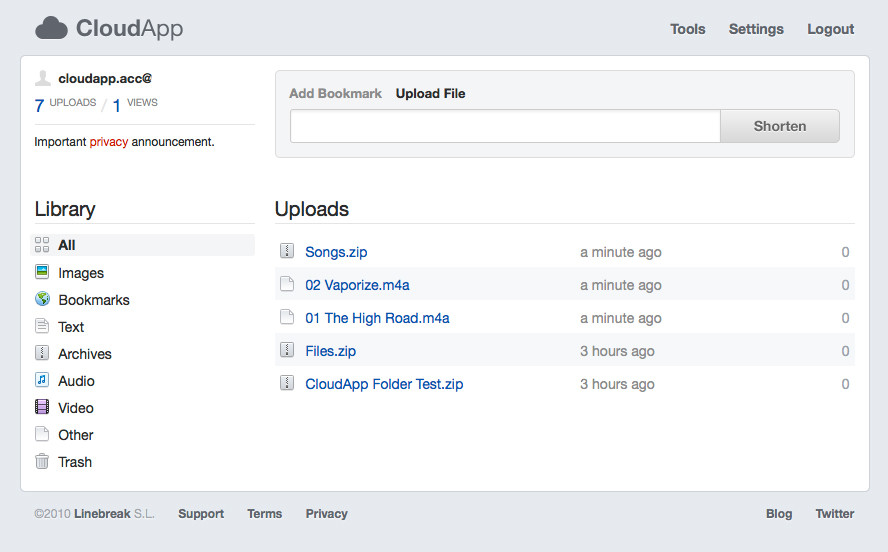Screen dimensions: 888x552
Task: Click the Video film strip icon
Action: 42,406
